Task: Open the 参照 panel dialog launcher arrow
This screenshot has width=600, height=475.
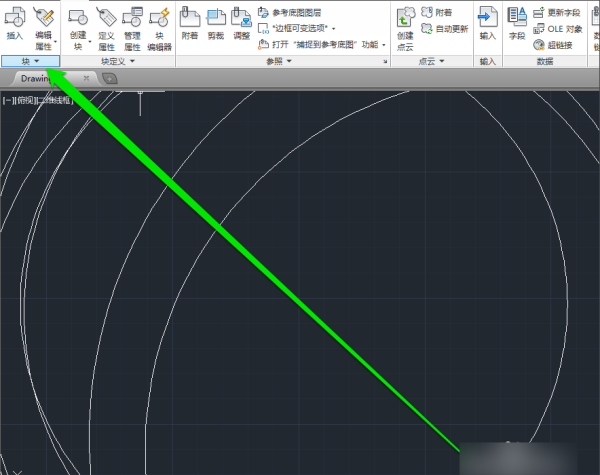Action: point(384,61)
